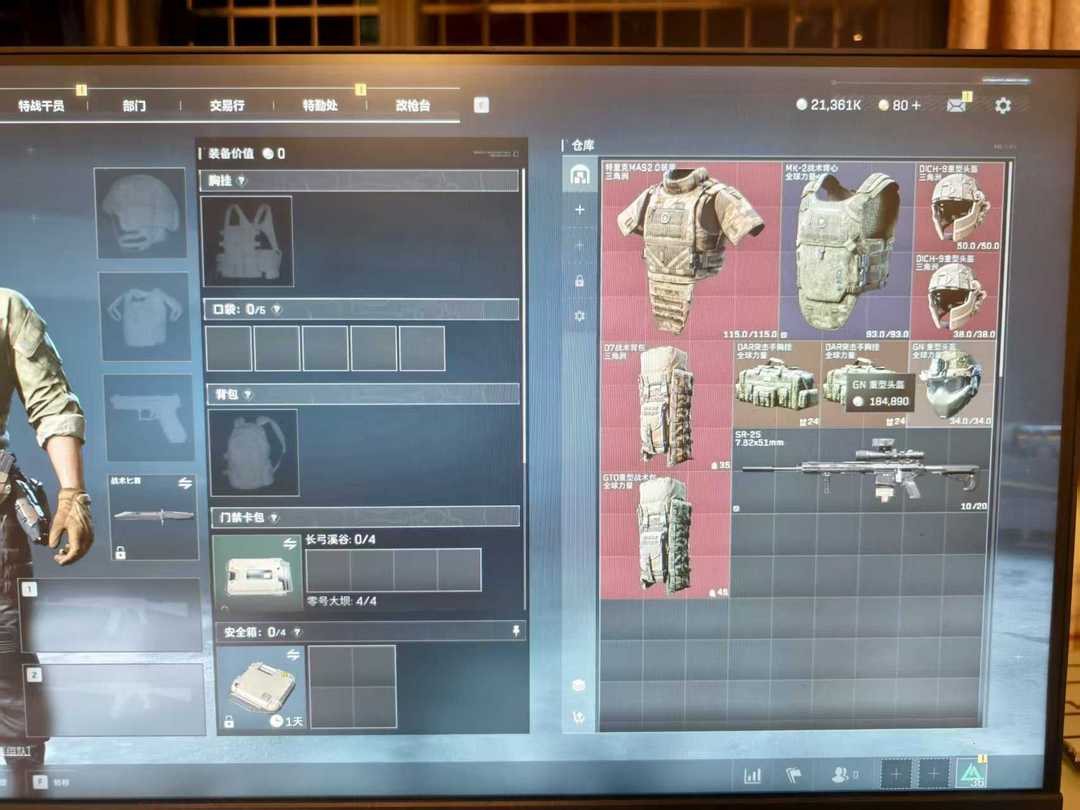
Task: Select the GN重型头盔 helmet with 34.0/34.0
Action: click(951, 384)
